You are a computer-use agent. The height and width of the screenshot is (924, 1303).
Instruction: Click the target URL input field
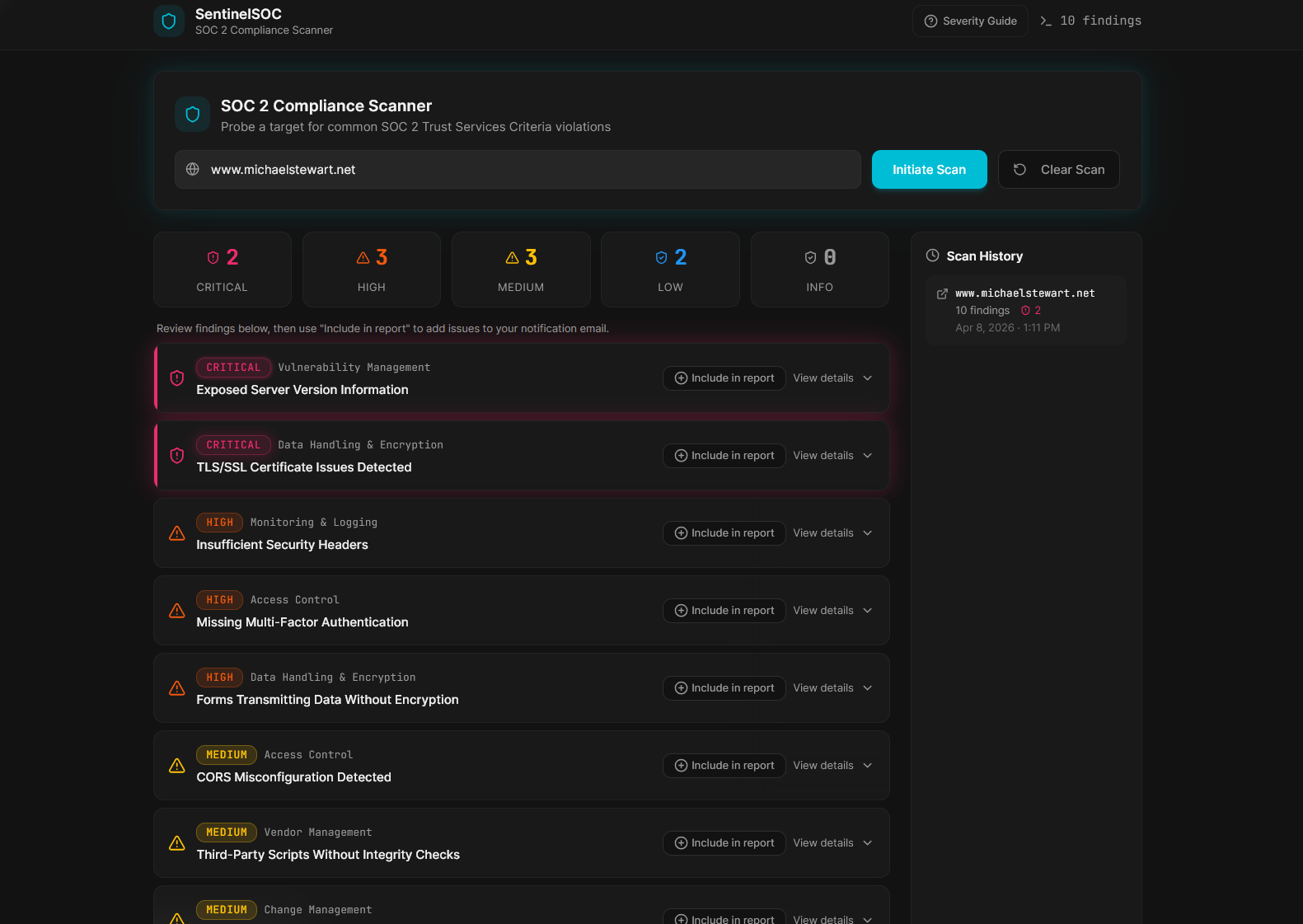coord(527,169)
